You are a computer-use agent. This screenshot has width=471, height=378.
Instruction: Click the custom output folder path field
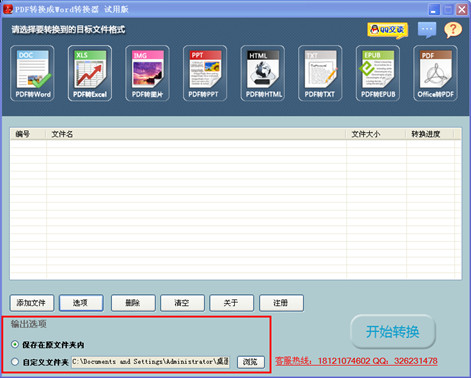coord(150,362)
